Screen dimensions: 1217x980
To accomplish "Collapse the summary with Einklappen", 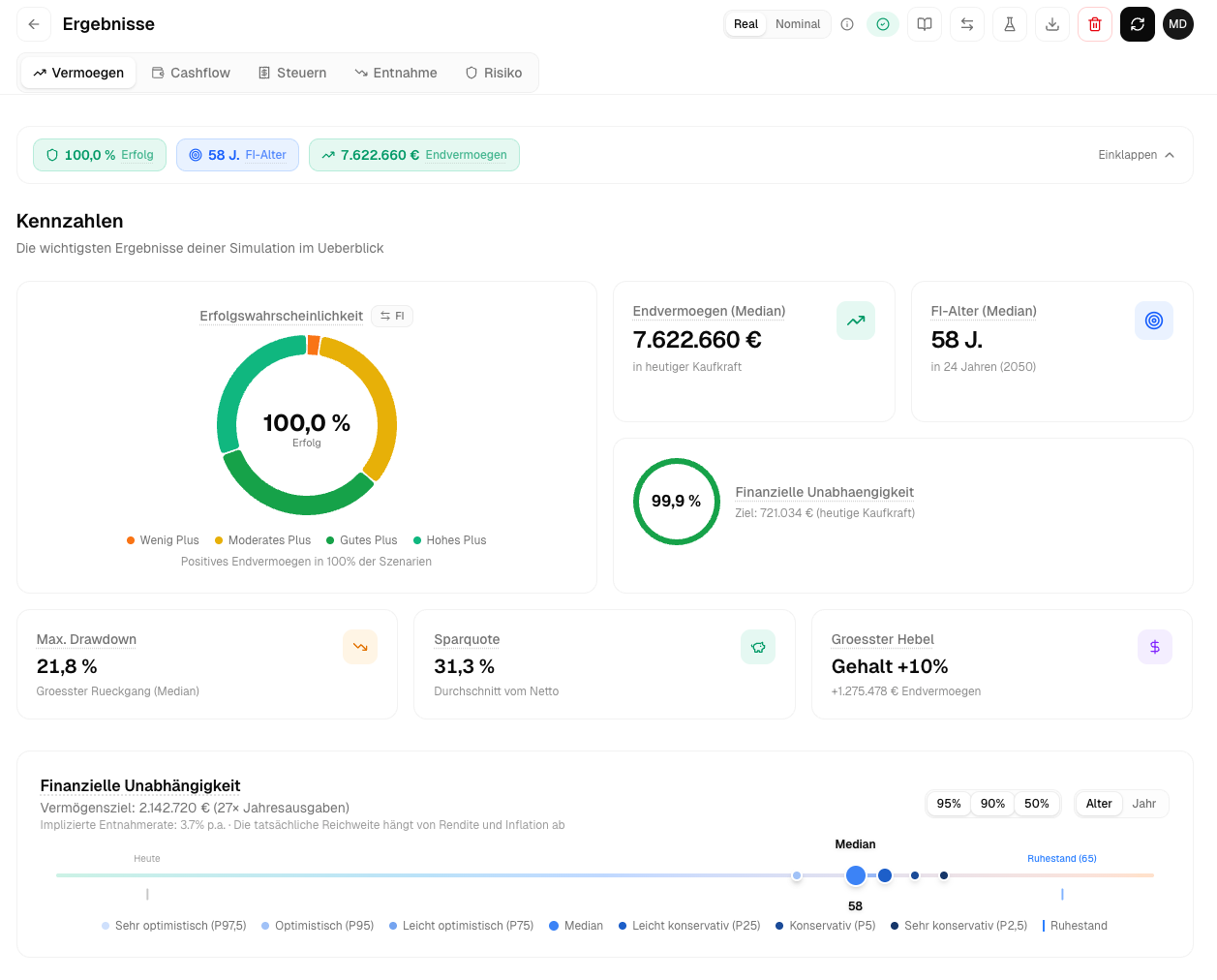I will point(1136,155).
